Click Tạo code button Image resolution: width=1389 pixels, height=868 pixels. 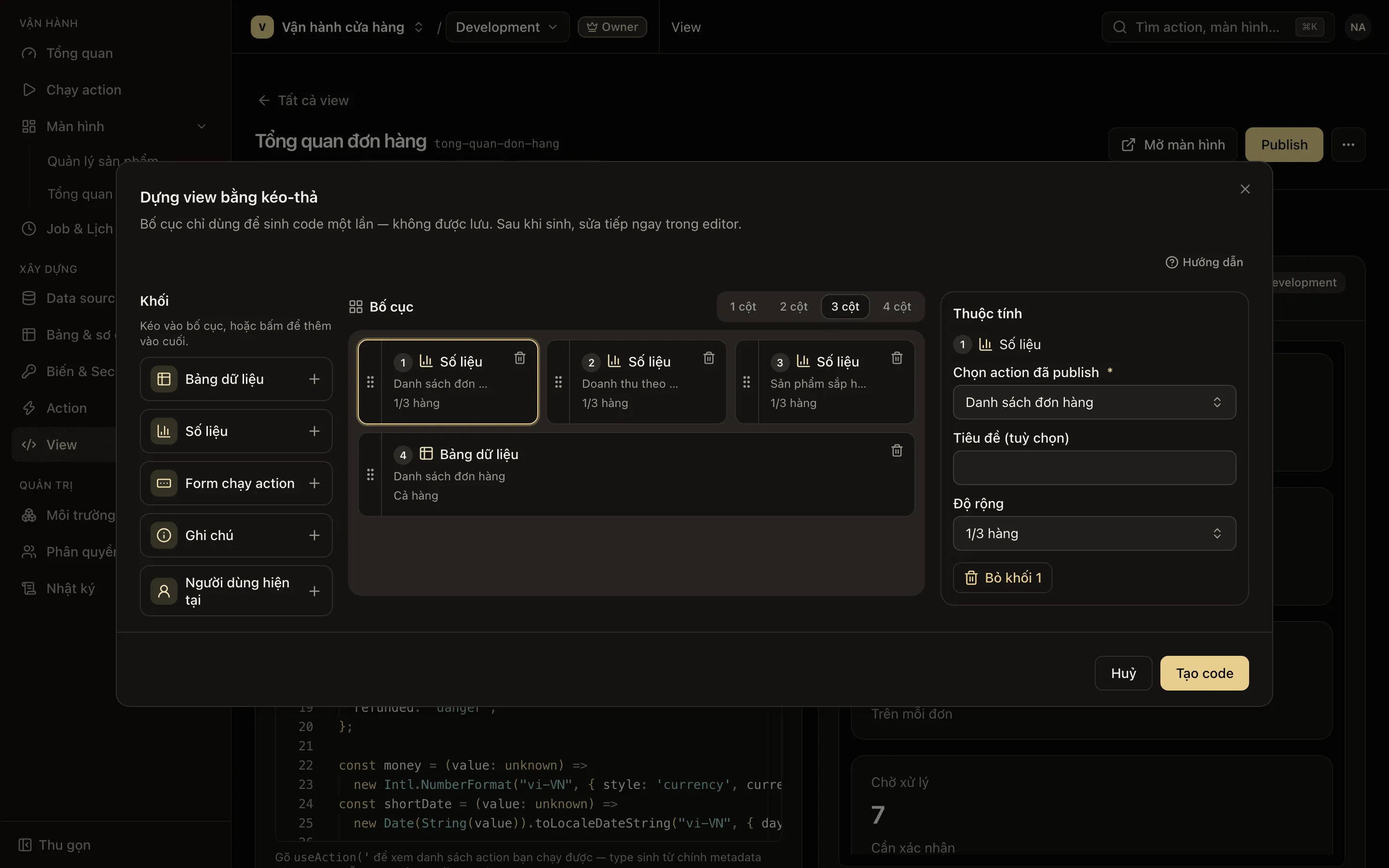1204,673
